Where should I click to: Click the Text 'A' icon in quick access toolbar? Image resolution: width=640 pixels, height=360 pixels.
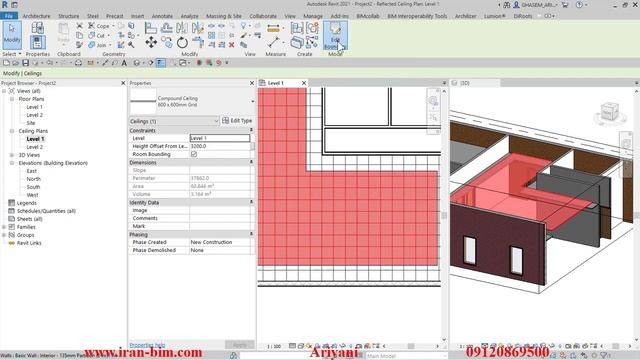coord(124,63)
